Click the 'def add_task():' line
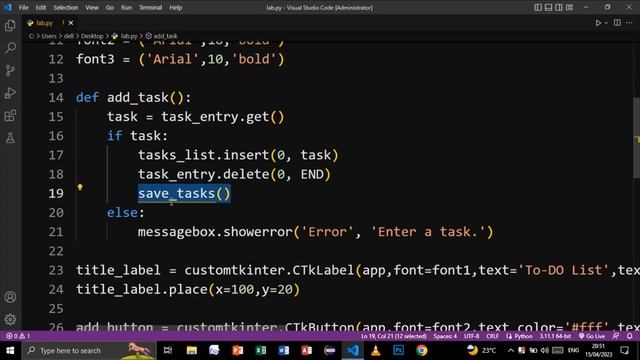The width and height of the screenshot is (640, 360). pyautogui.click(x=133, y=98)
